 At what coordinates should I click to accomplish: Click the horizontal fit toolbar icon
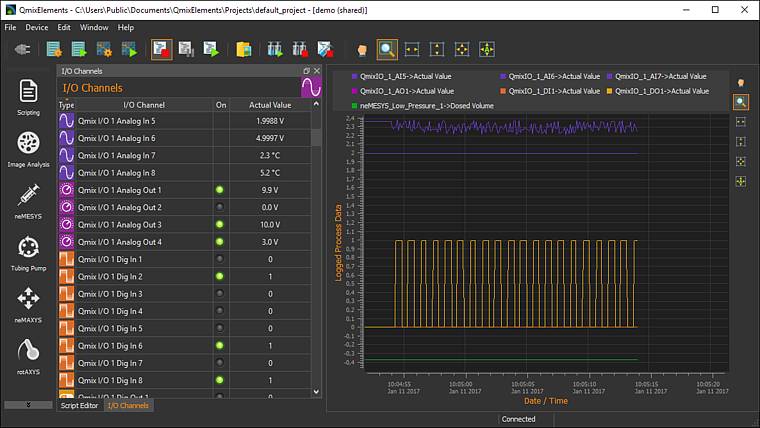pos(412,49)
